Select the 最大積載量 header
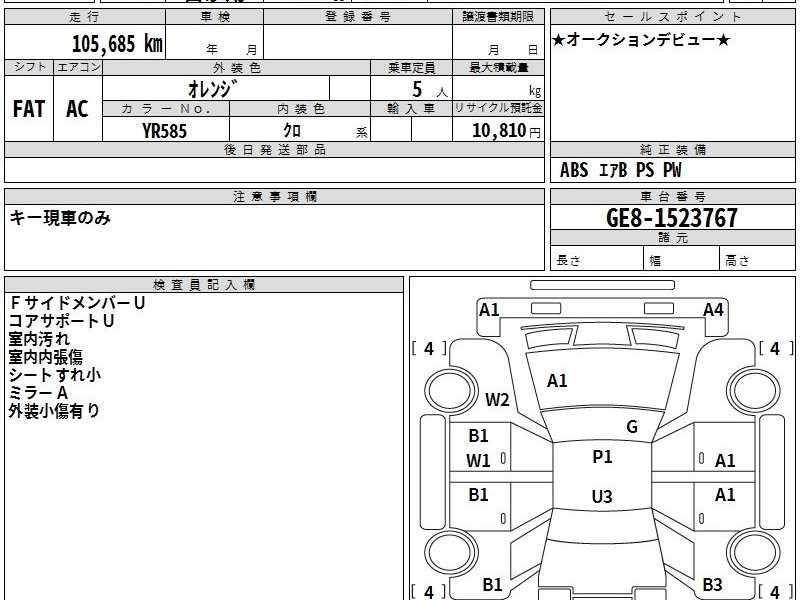The image size is (800, 600). coord(498,68)
